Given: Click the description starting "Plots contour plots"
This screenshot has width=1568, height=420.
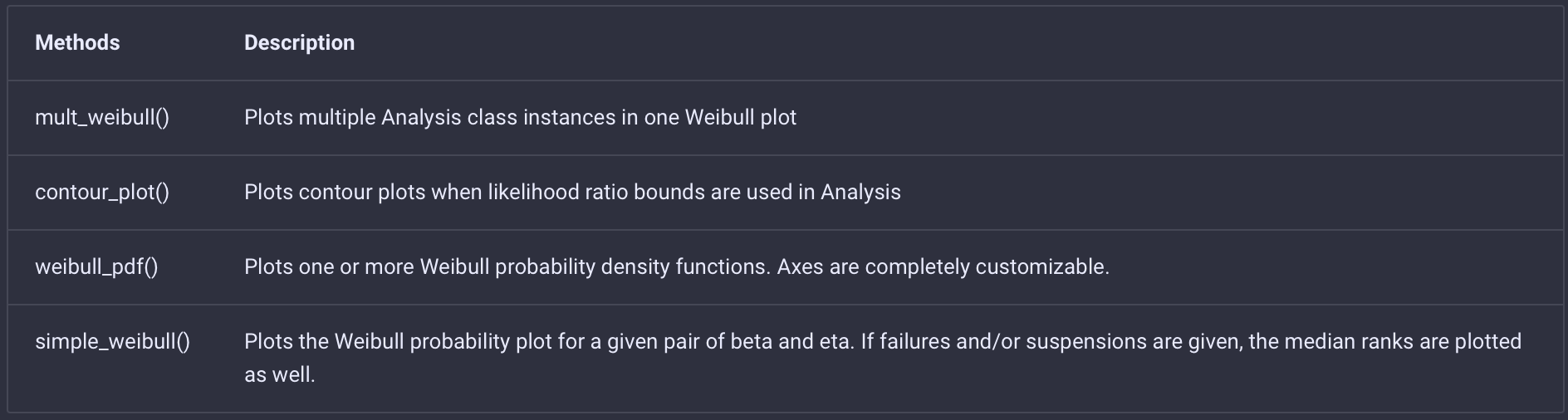Looking at the screenshot, I should pos(572,193).
